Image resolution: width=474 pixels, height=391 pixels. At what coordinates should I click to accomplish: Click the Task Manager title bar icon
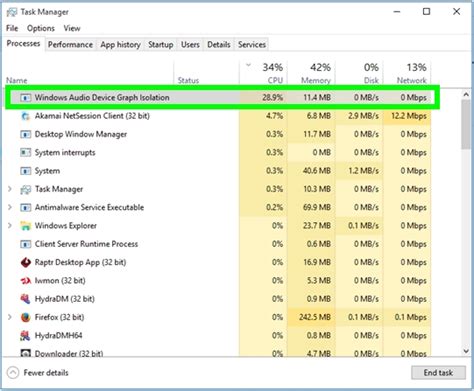click(12, 12)
